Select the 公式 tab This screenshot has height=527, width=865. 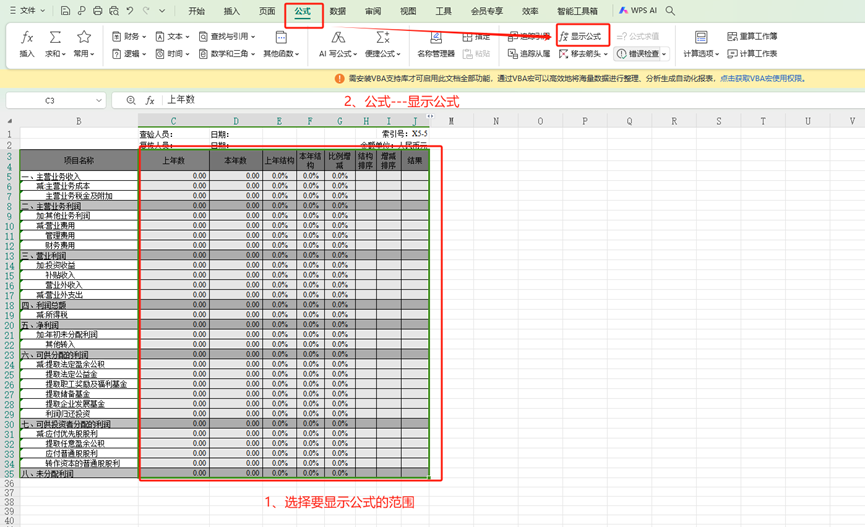pos(302,11)
